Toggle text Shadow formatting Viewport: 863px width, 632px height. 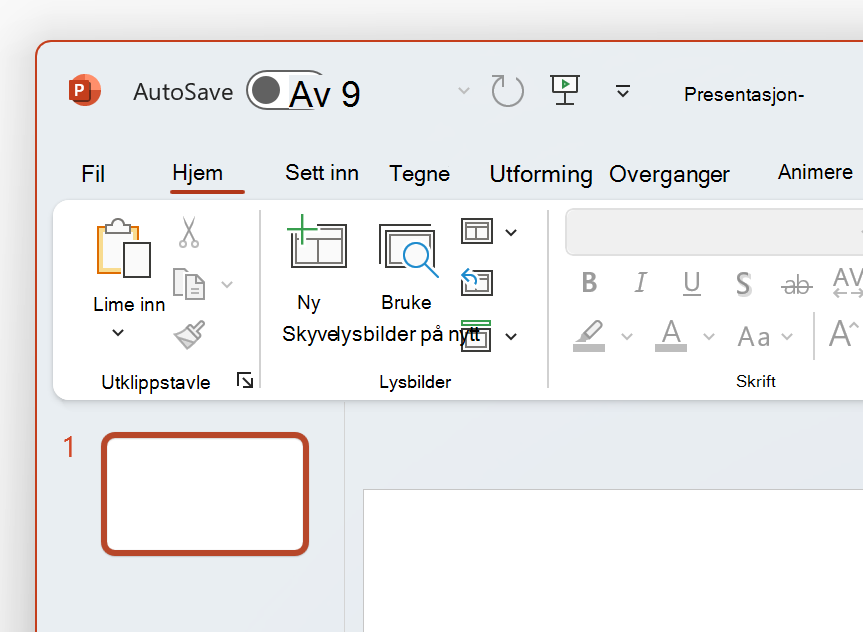point(744,284)
